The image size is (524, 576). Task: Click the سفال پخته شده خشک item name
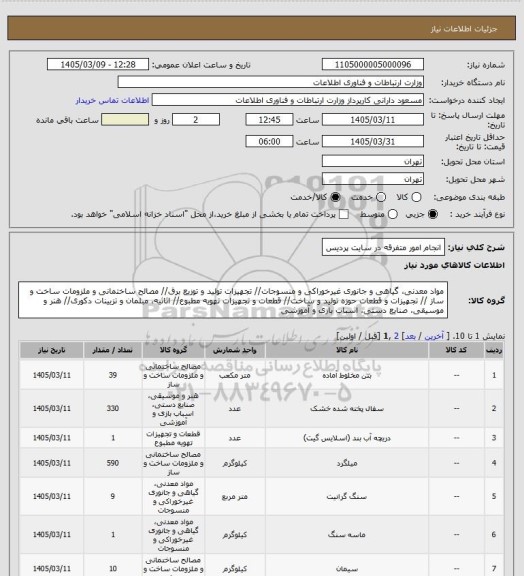(x=347, y=408)
